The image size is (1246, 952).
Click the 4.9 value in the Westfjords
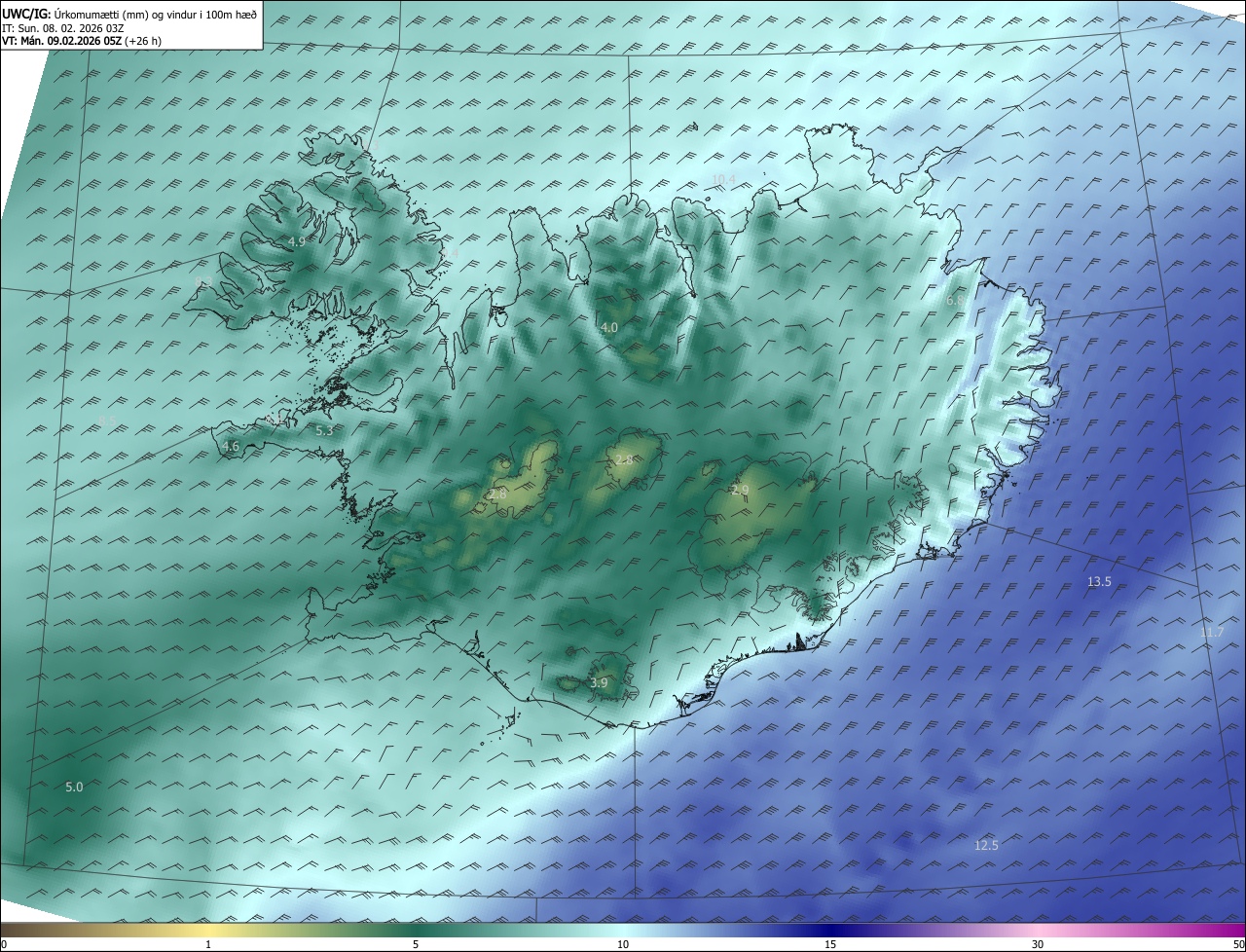[x=297, y=241]
